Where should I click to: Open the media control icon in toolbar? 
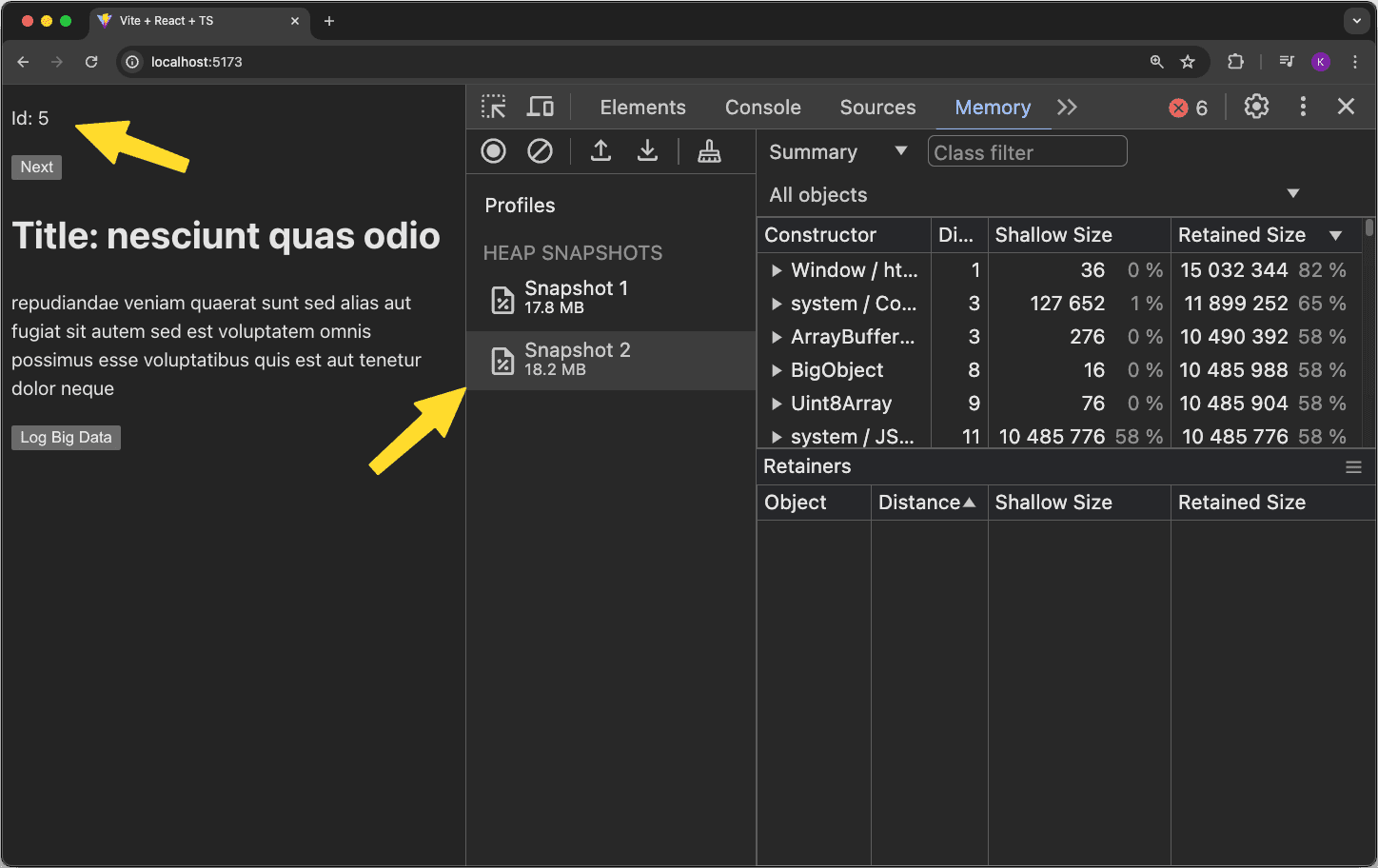point(1286,62)
